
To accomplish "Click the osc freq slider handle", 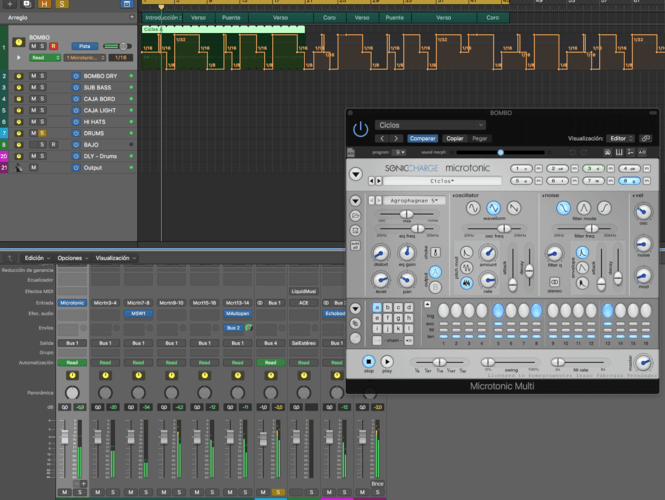I will [503, 229].
